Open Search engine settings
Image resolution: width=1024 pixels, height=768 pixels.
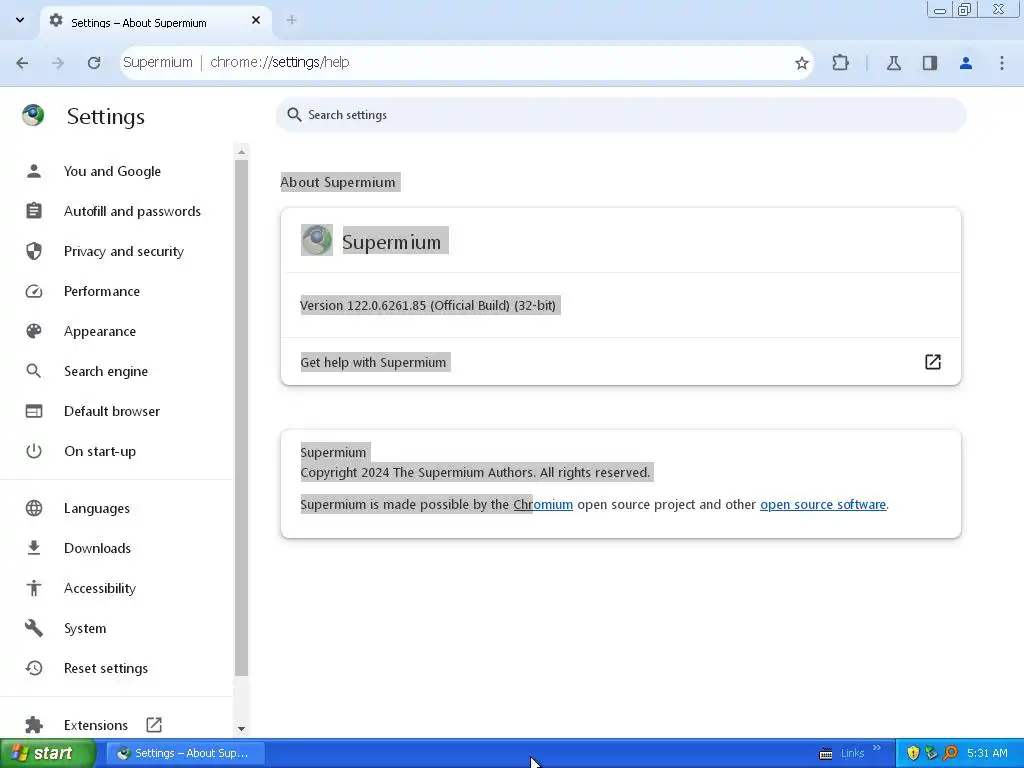pos(106,371)
